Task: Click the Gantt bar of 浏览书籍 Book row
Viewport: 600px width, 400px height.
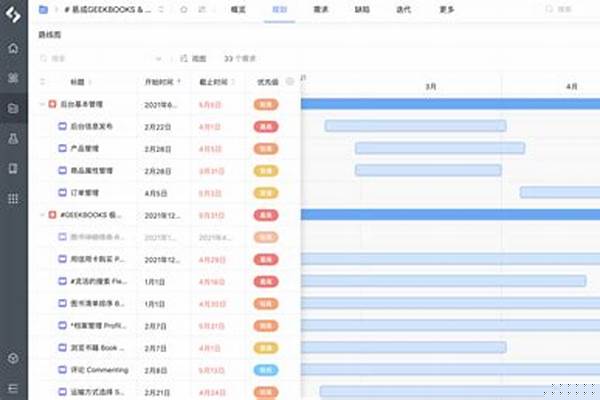Action: pyautogui.click(x=404, y=347)
